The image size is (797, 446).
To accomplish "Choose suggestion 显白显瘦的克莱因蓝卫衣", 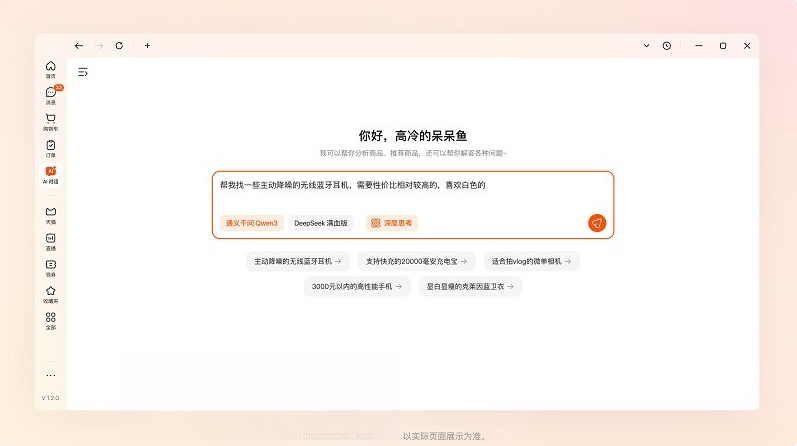I will pyautogui.click(x=470, y=287).
